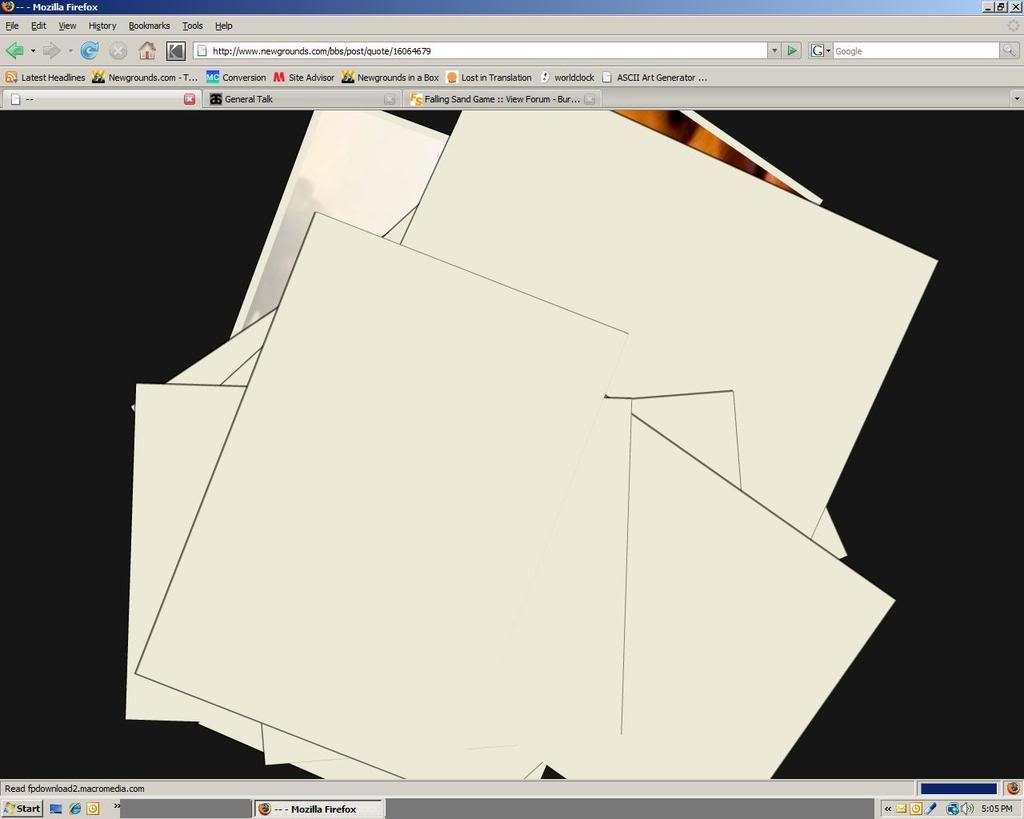List all tabs dropdown arrow
This screenshot has width=1024, height=819.
1016,98
